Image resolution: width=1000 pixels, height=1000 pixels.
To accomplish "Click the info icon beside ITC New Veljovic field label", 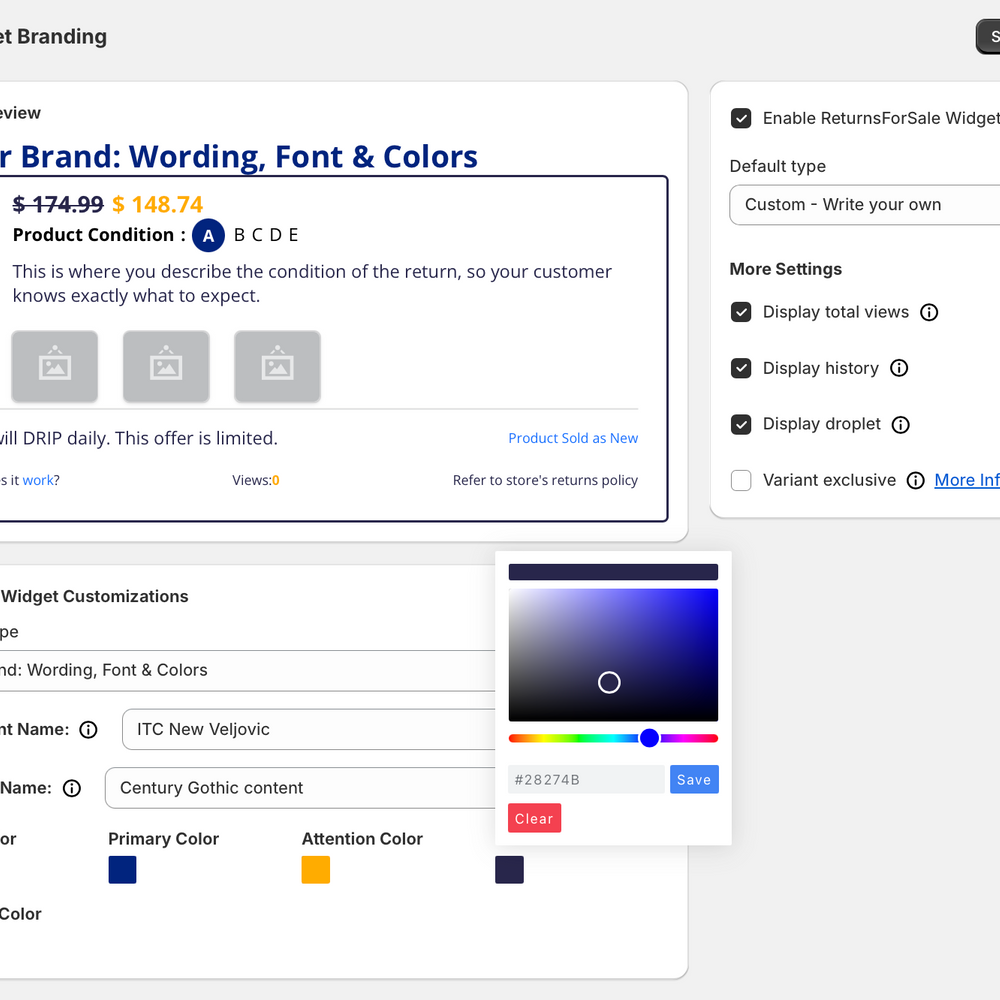I will click(88, 729).
